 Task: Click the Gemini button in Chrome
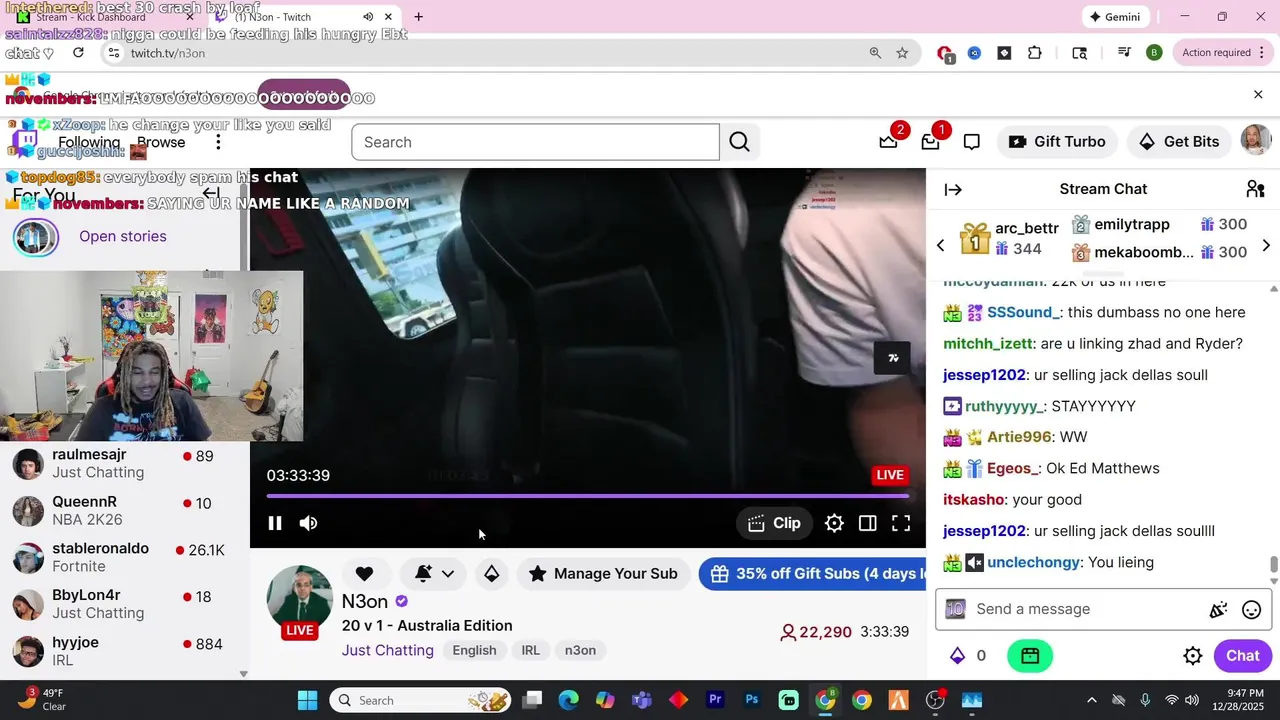1115,17
